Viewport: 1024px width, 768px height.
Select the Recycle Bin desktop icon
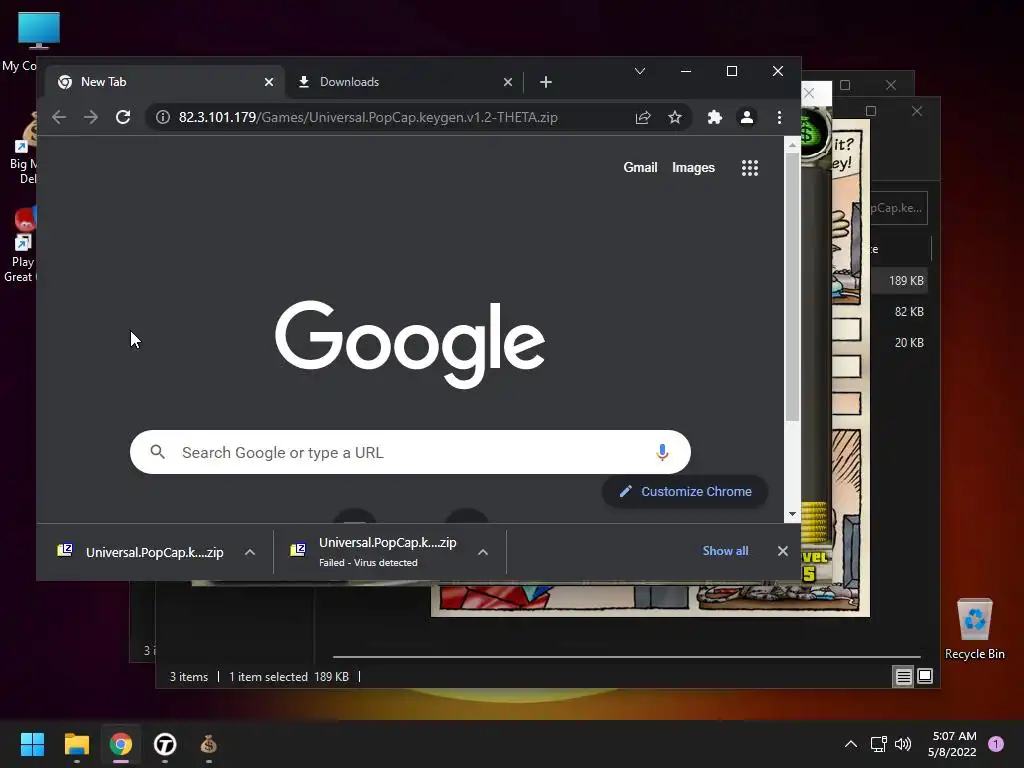(974, 628)
